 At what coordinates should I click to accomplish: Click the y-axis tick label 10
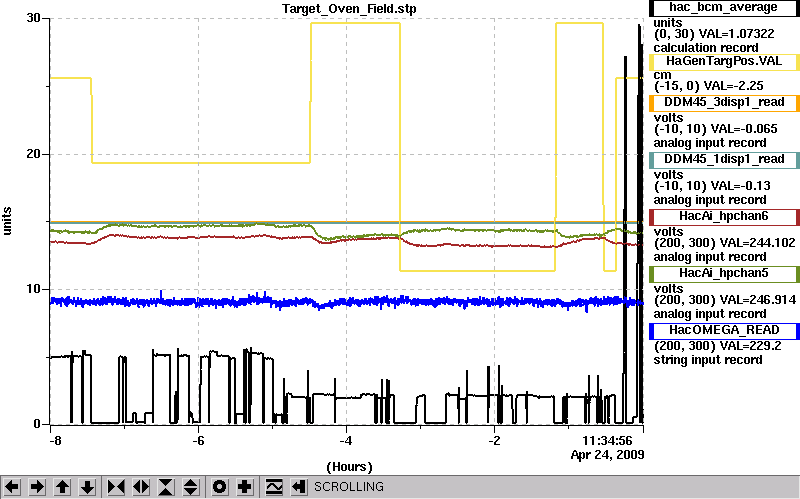coord(34,289)
